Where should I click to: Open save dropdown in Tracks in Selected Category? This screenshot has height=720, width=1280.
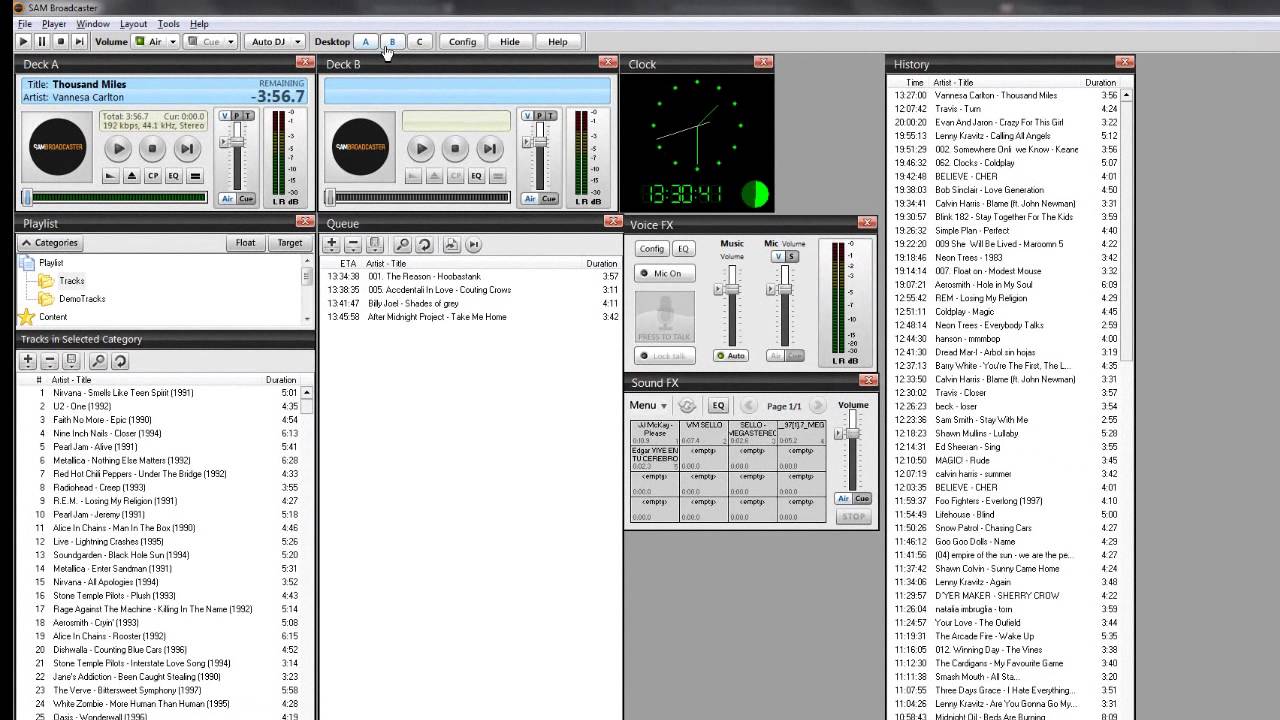[x=71, y=361]
